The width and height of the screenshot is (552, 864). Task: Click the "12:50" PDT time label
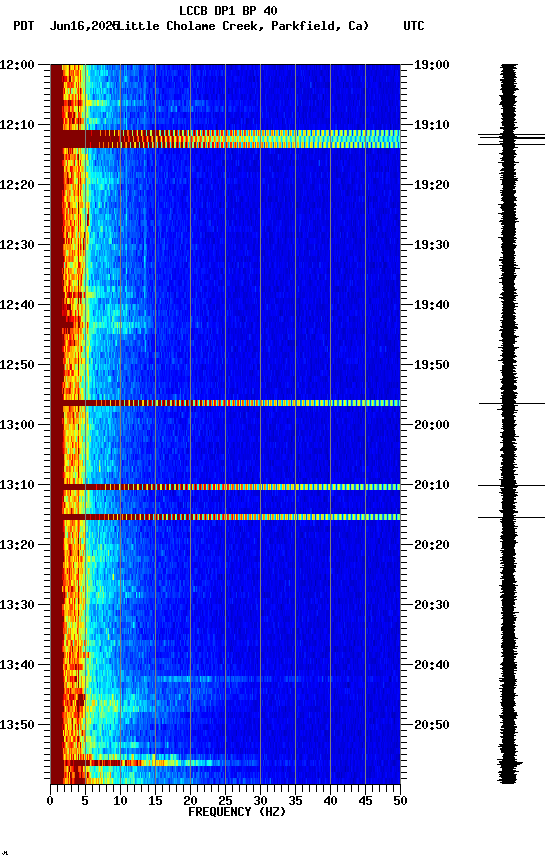pyautogui.click(x=17, y=365)
